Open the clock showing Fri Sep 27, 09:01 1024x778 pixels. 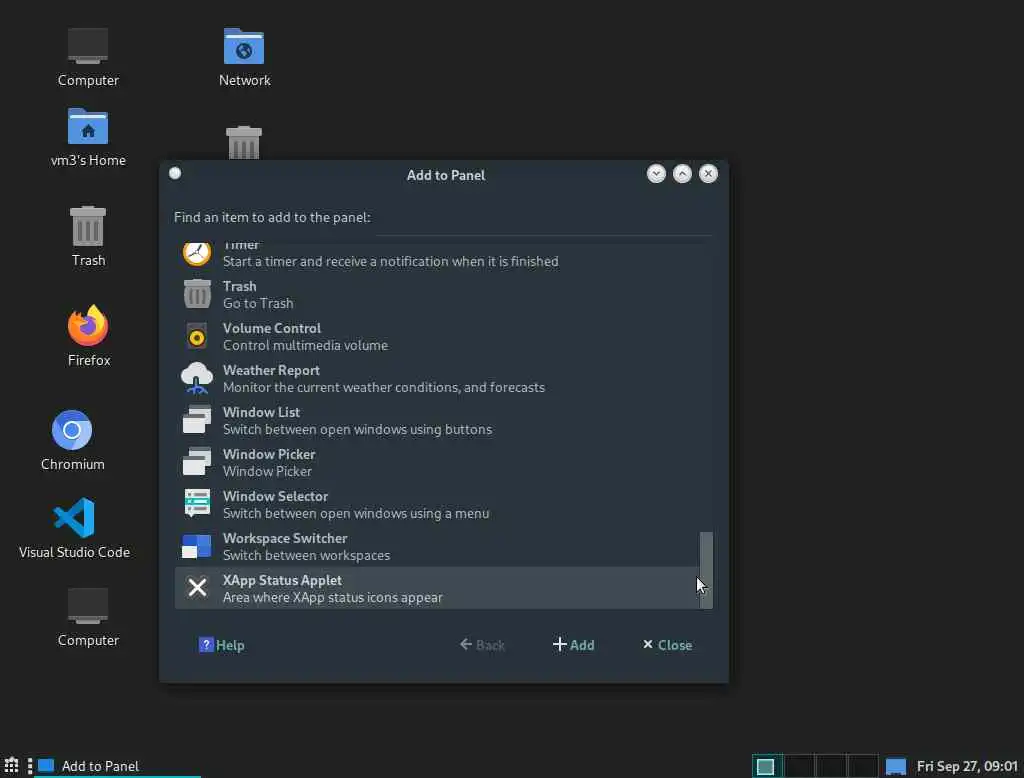(967, 766)
